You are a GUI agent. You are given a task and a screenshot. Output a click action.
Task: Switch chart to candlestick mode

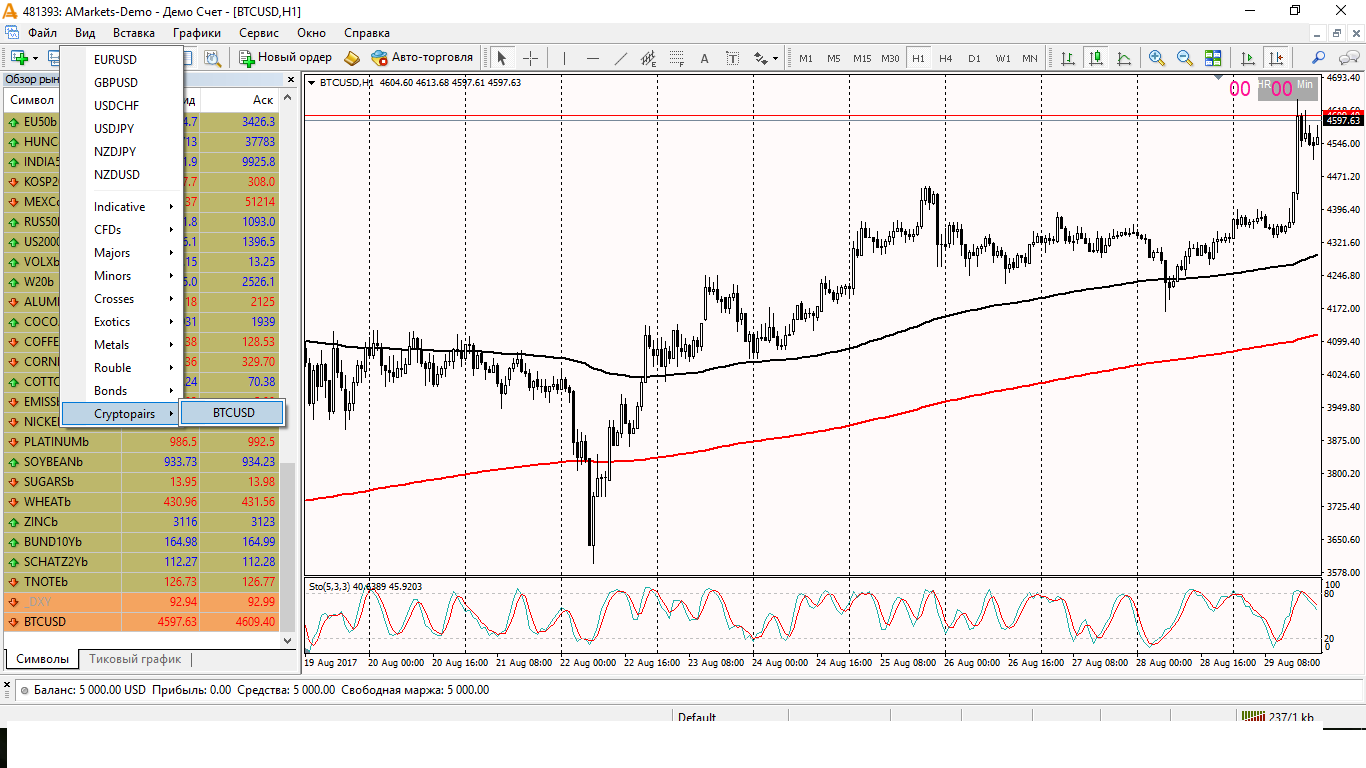(1096, 58)
